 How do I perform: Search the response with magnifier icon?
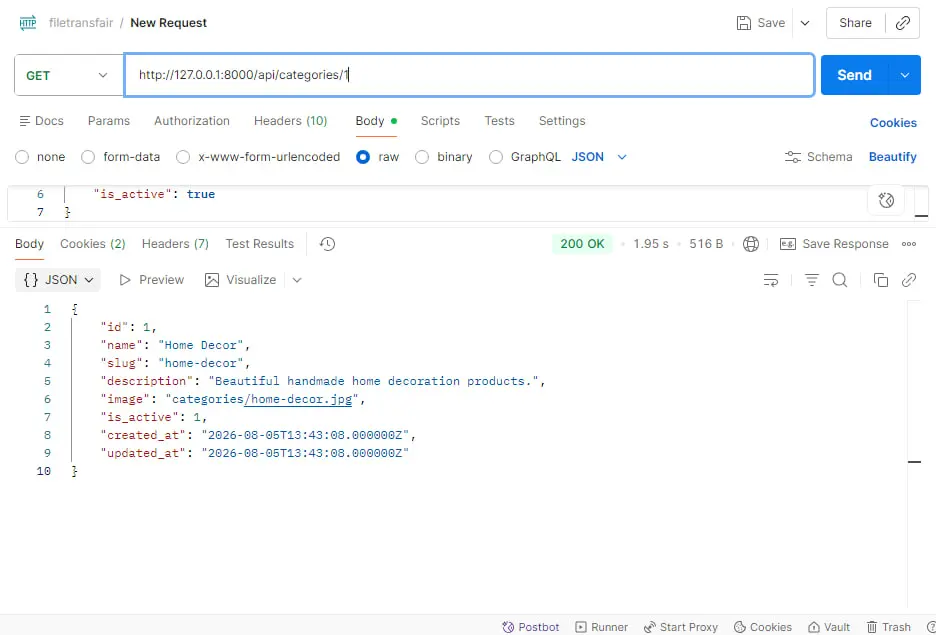pyautogui.click(x=840, y=280)
